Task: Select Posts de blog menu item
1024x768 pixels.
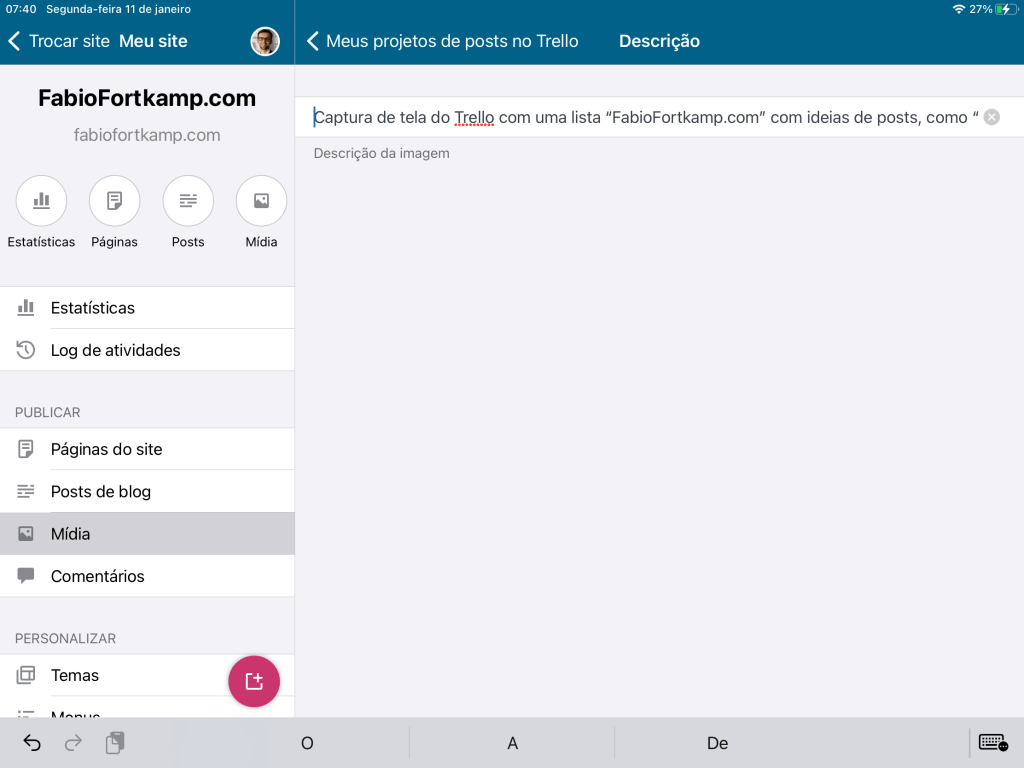Action: 100,492
